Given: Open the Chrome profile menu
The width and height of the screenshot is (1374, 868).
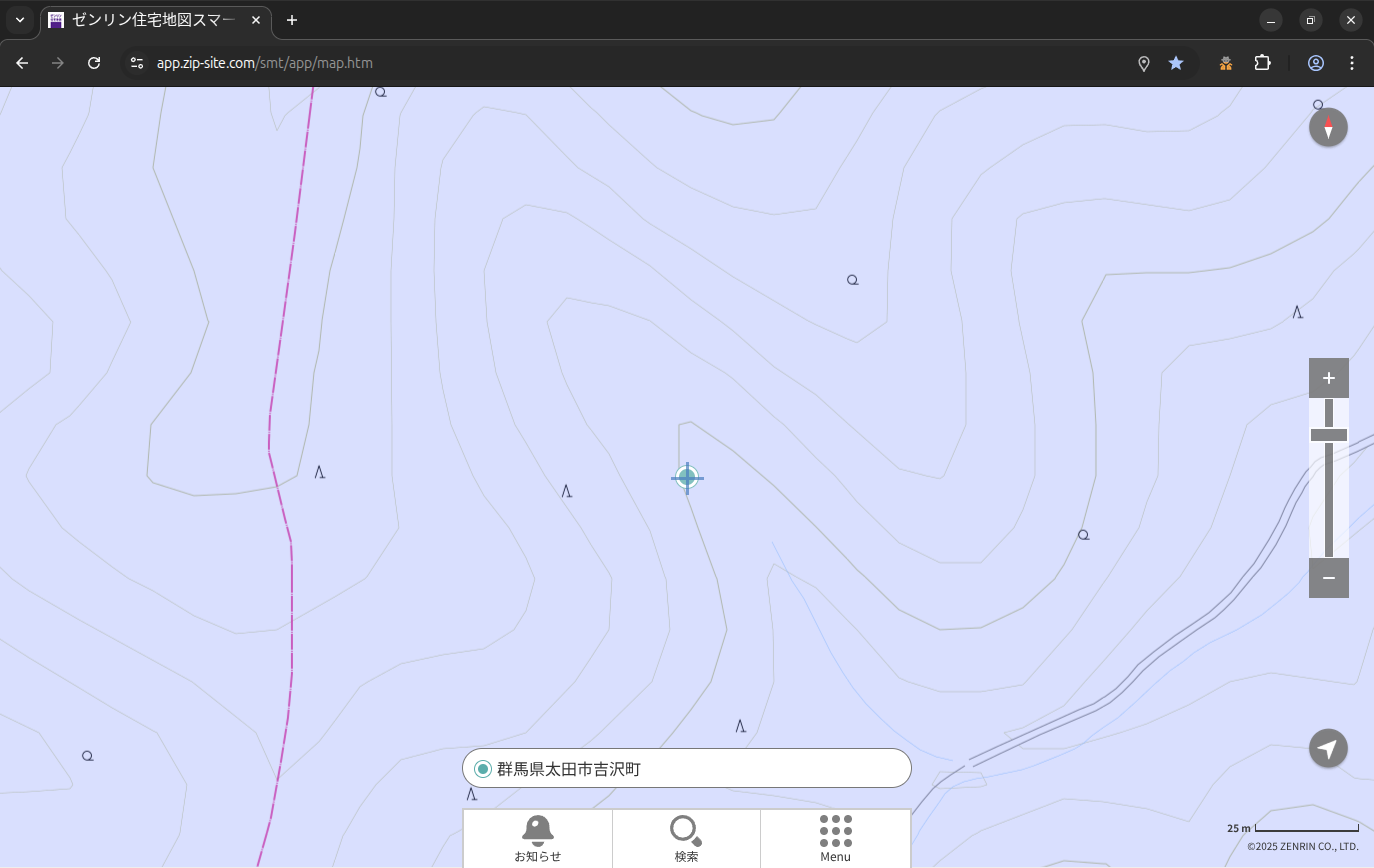Looking at the screenshot, I should [1316, 63].
